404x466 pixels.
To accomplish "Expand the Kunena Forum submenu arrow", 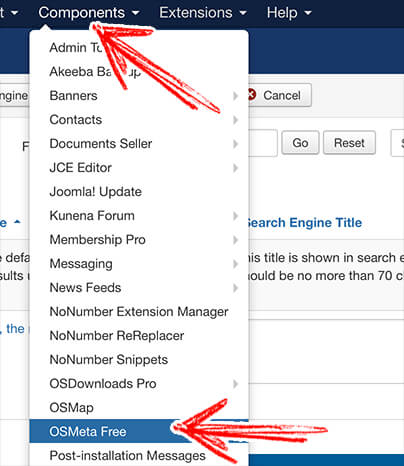I will pyautogui.click(x=236, y=216).
